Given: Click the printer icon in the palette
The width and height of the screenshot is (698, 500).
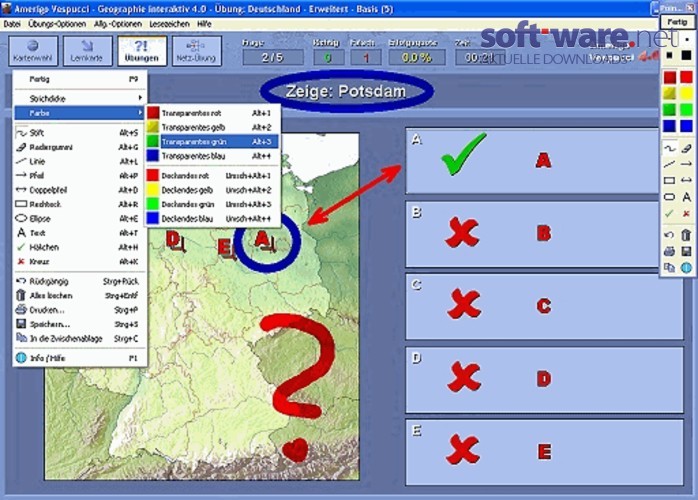Looking at the screenshot, I should click(x=670, y=251).
